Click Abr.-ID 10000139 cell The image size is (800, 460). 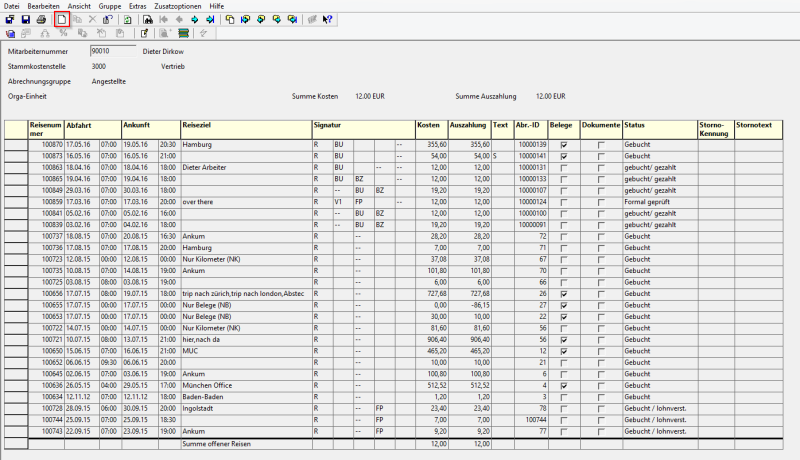[x=531, y=145]
